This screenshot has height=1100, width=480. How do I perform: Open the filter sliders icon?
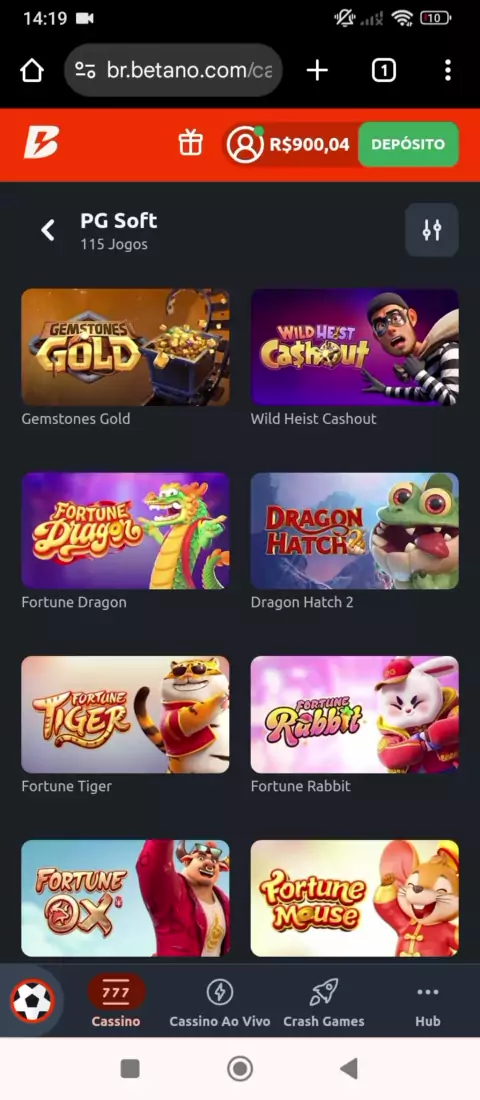[432, 229]
